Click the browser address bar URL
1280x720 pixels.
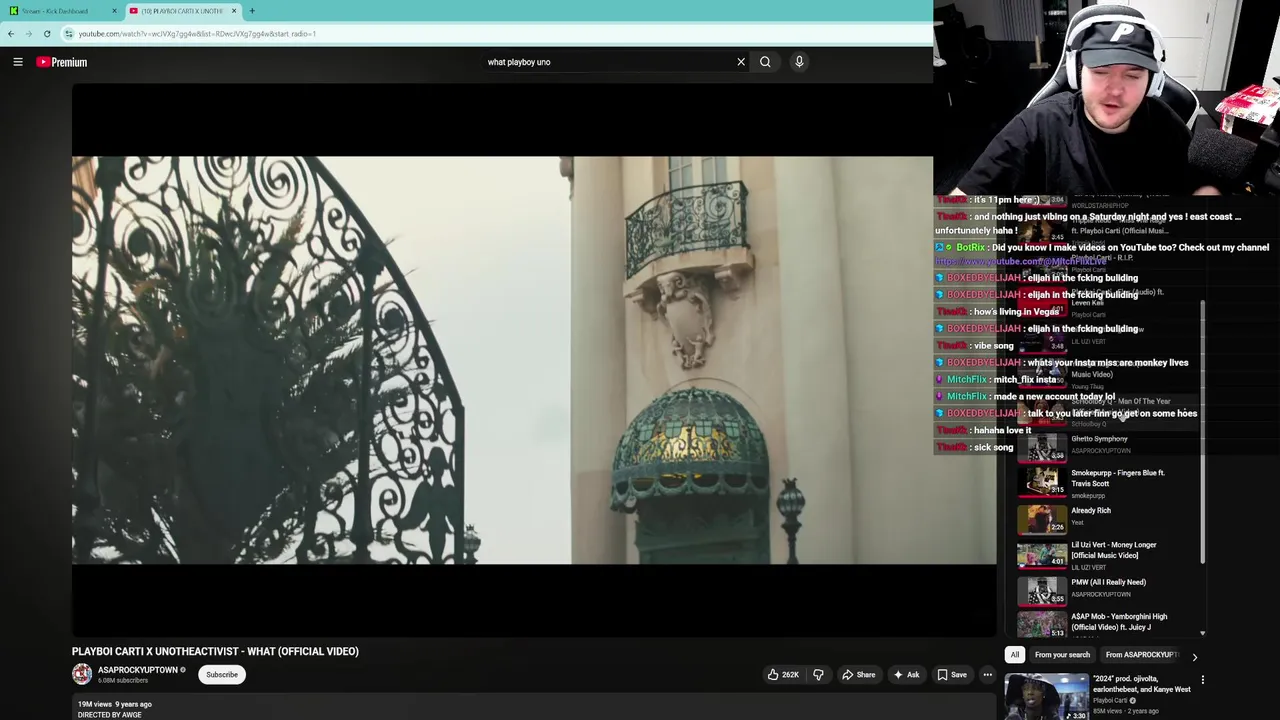pos(197,34)
